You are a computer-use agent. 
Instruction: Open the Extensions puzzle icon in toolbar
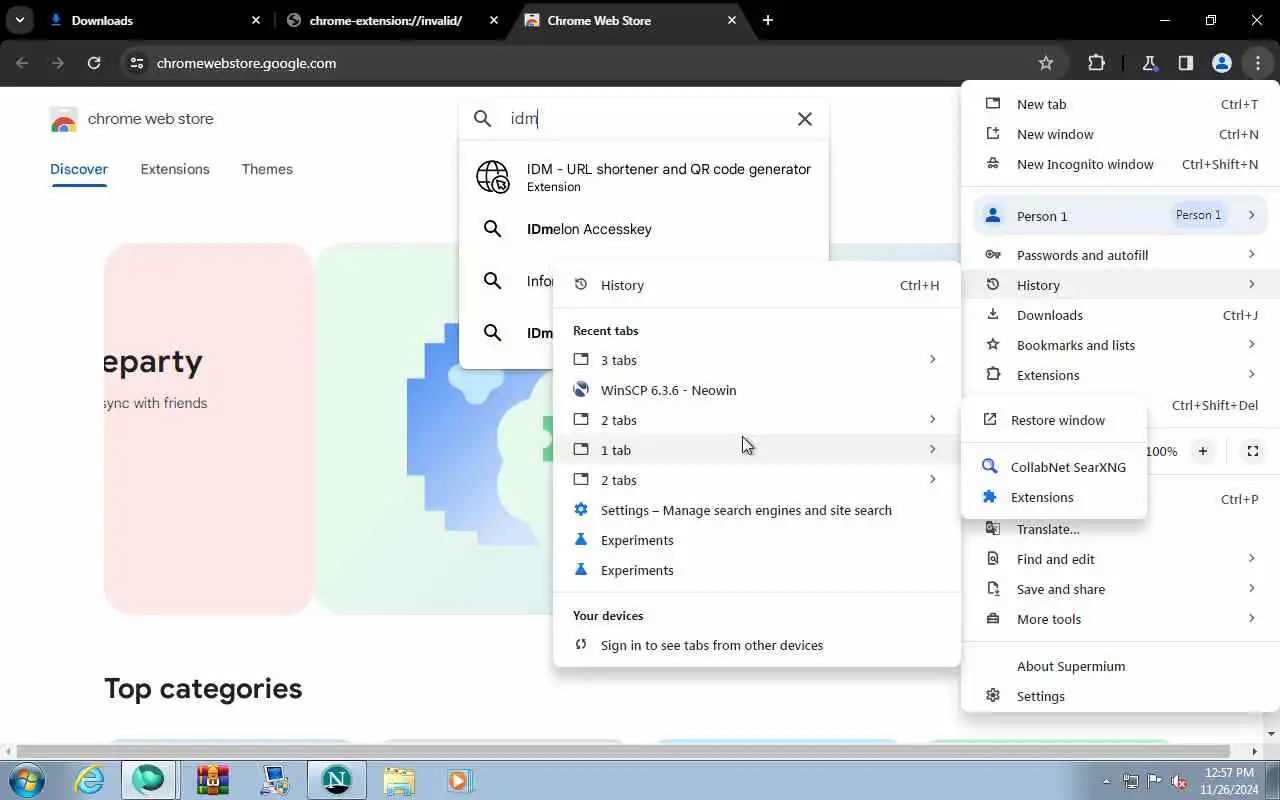(1096, 63)
